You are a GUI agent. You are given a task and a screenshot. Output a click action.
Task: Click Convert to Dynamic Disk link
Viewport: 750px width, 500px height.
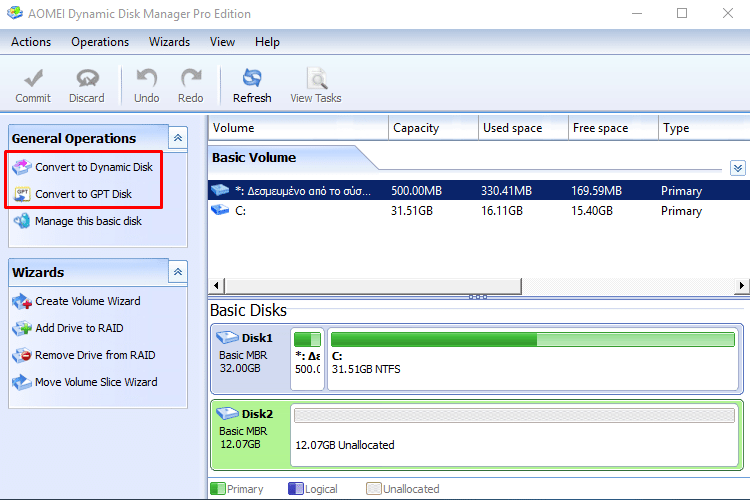[94, 167]
